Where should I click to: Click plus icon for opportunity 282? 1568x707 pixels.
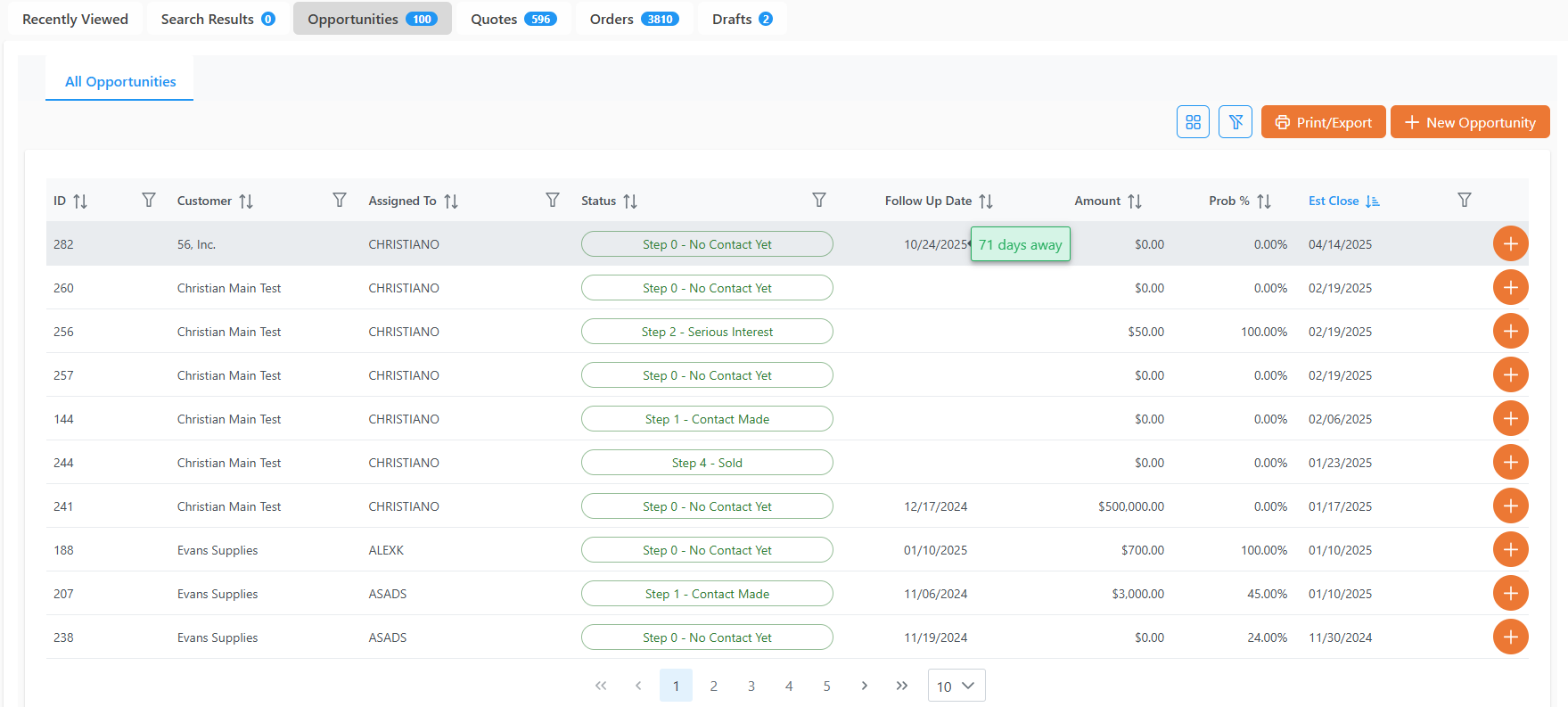pos(1510,244)
